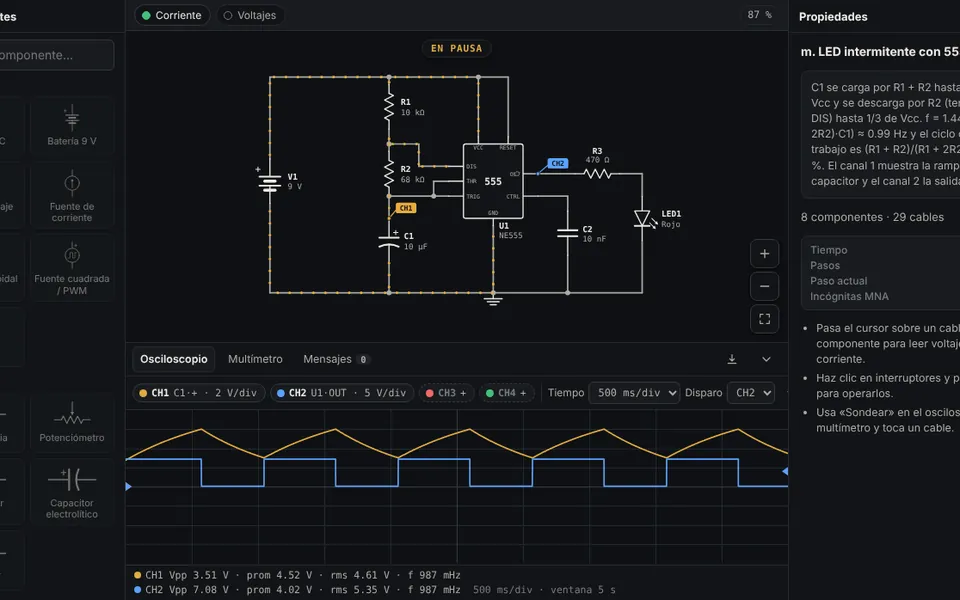Add a Potenciómetro component
Image resolution: width=960 pixels, height=600 pixels.
[x=72, y=421]
